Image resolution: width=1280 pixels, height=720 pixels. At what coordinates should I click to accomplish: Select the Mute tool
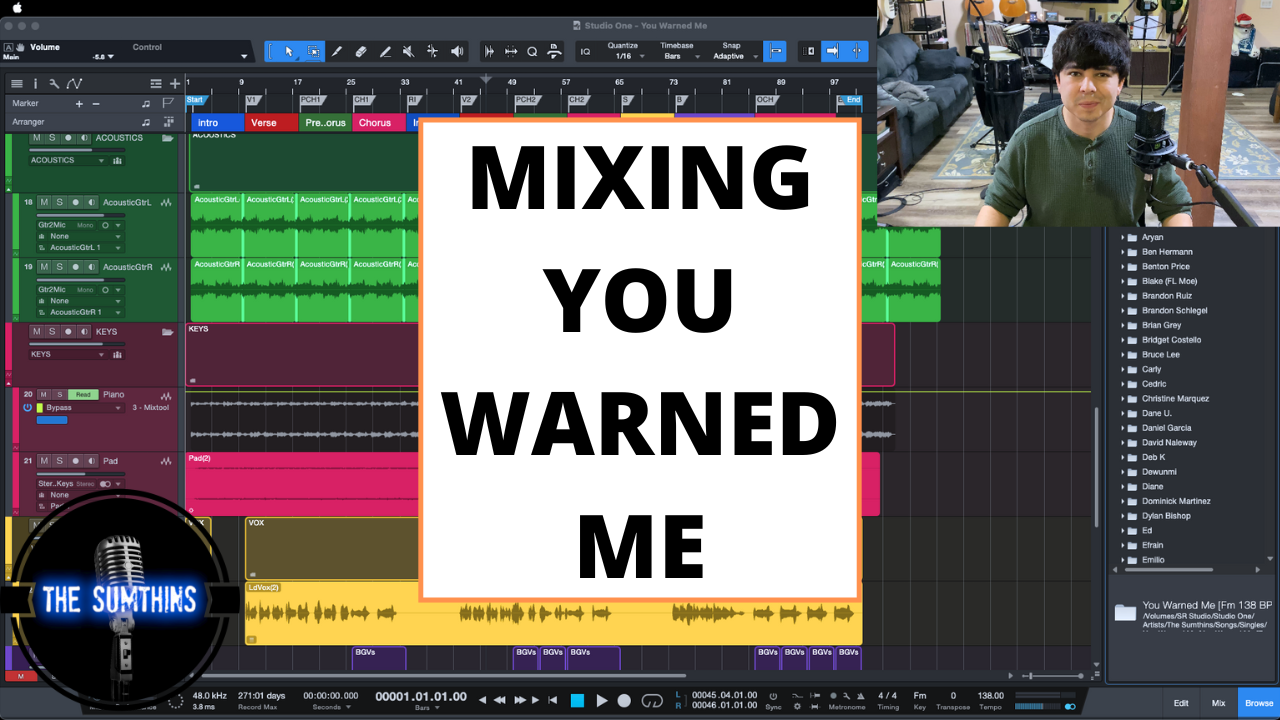click(408, 51)
